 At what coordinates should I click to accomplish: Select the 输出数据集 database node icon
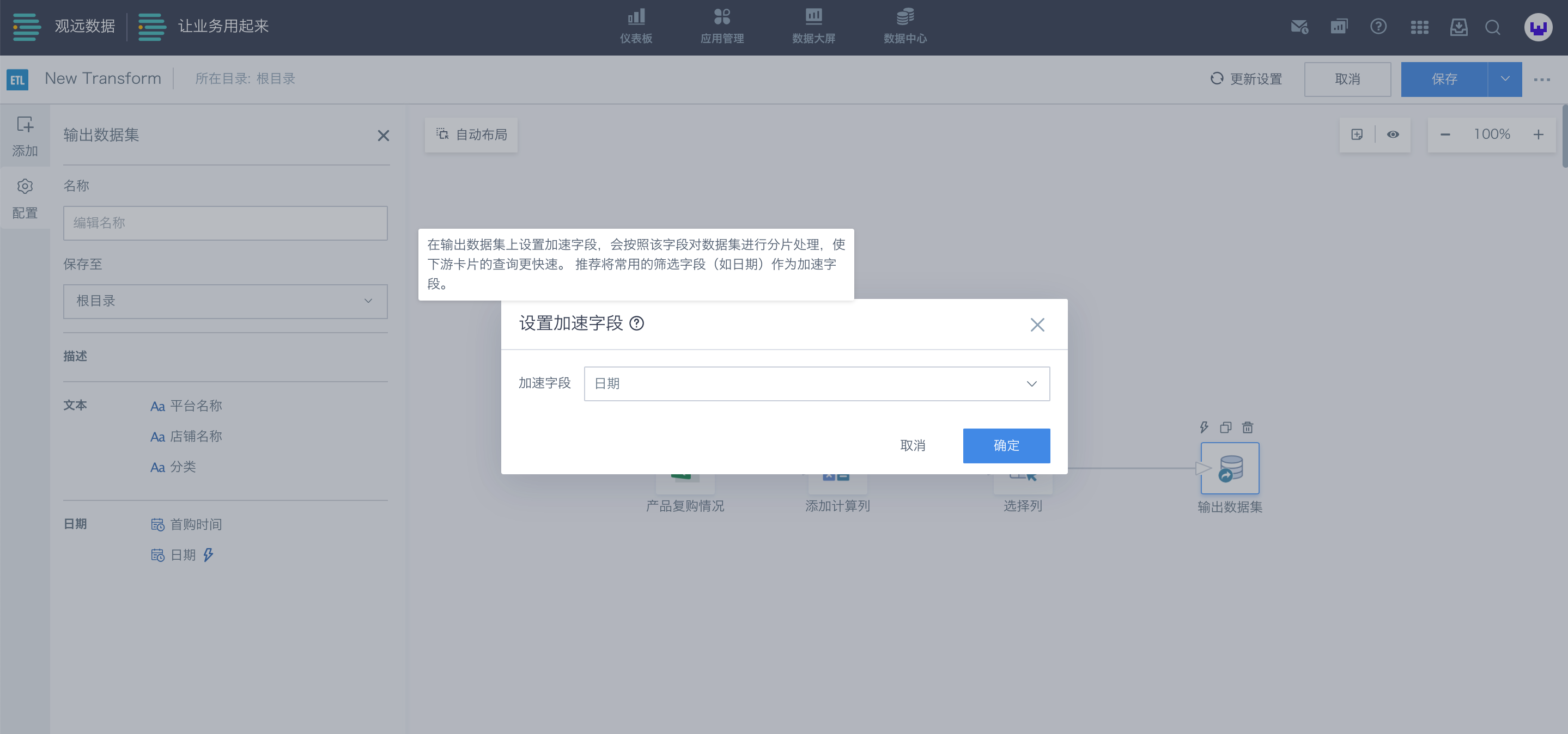pyautogui.click(x=1230, y=468)
